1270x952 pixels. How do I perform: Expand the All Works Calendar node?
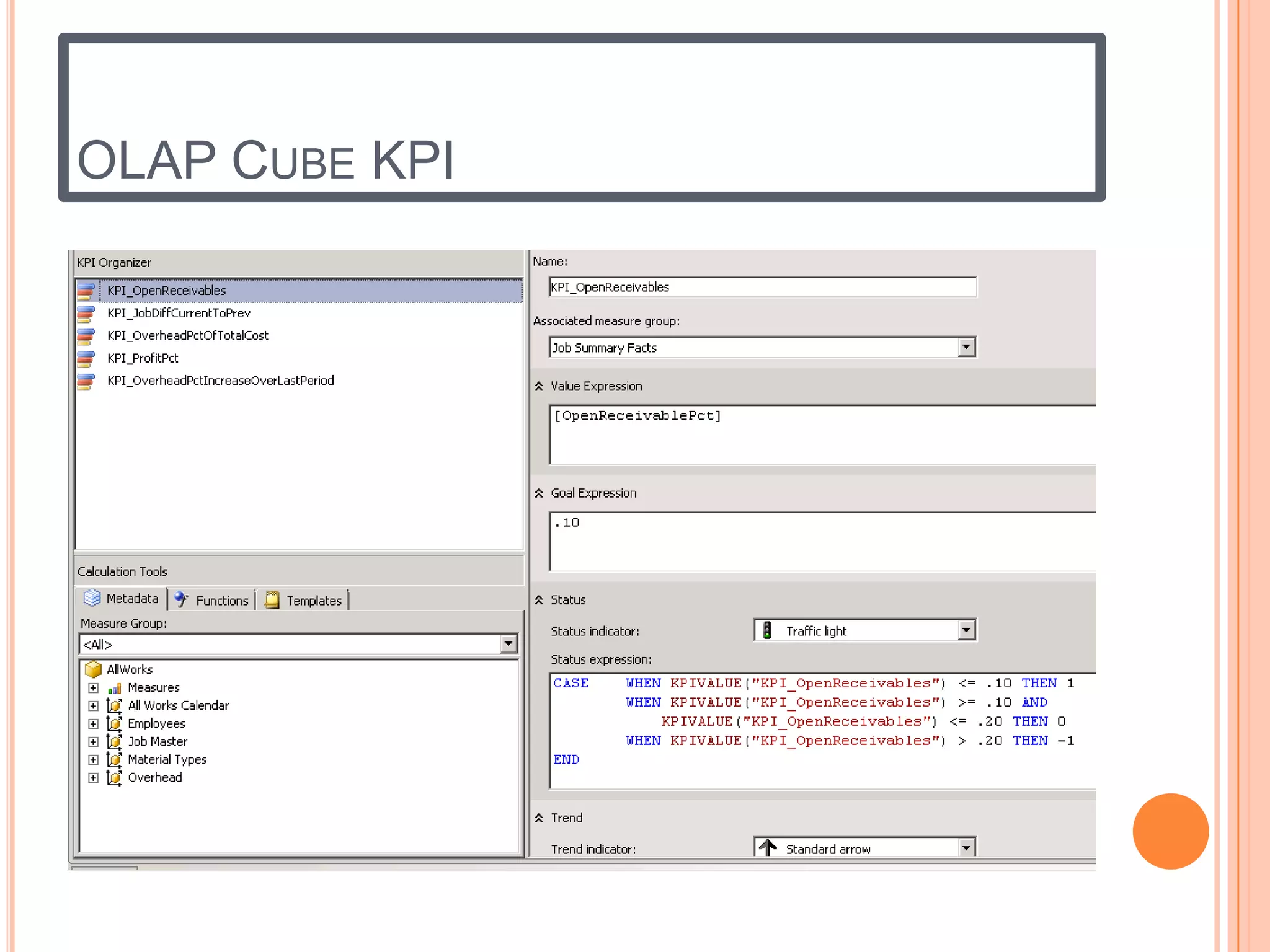(93, 706)
